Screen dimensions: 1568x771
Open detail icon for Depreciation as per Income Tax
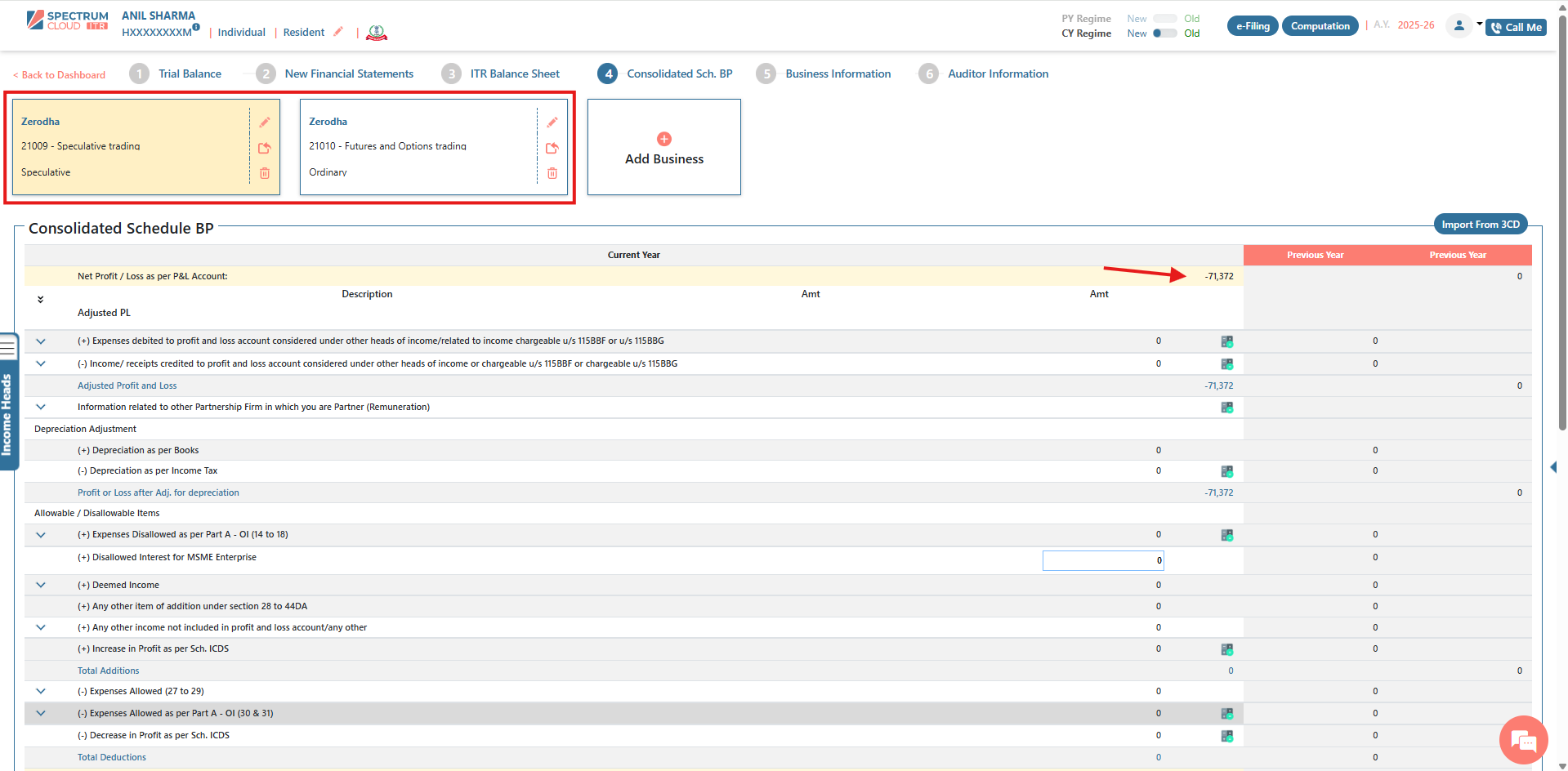pos(1226,471)
